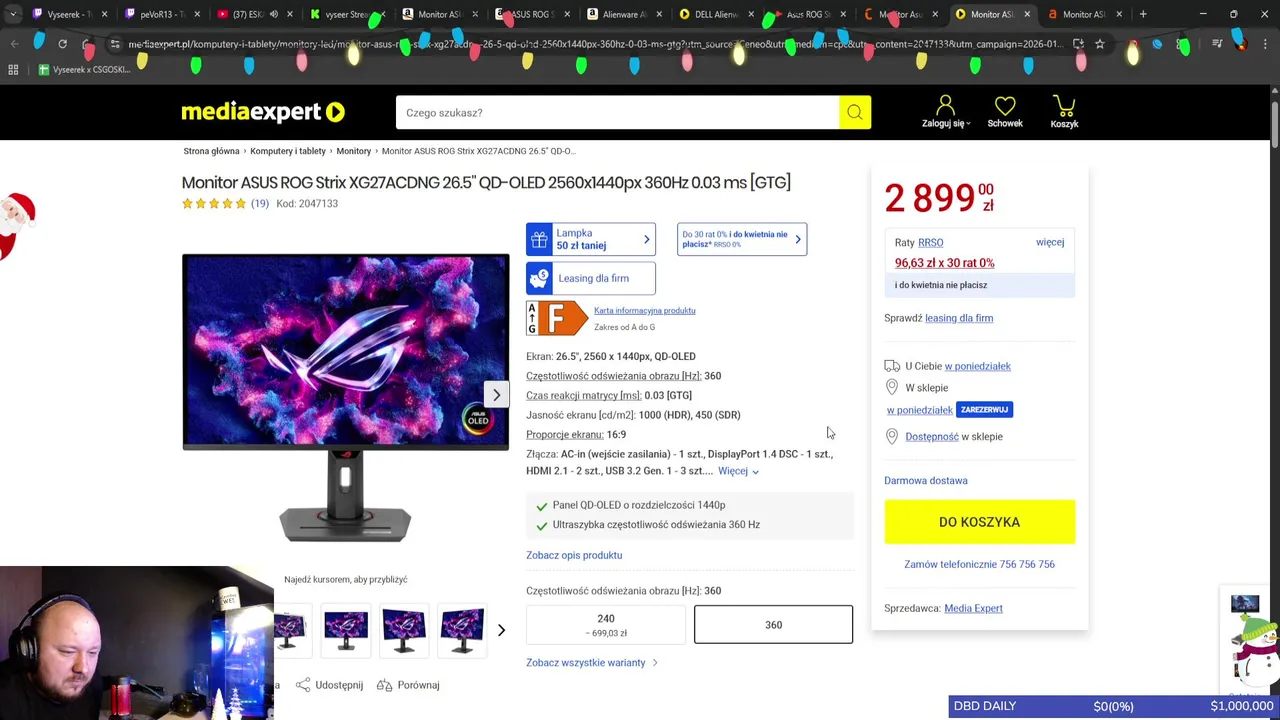The width and height of the screenshot is (1280, 720).
Task: Bookmark this page with the star icon
Action: pos(1099,44)
